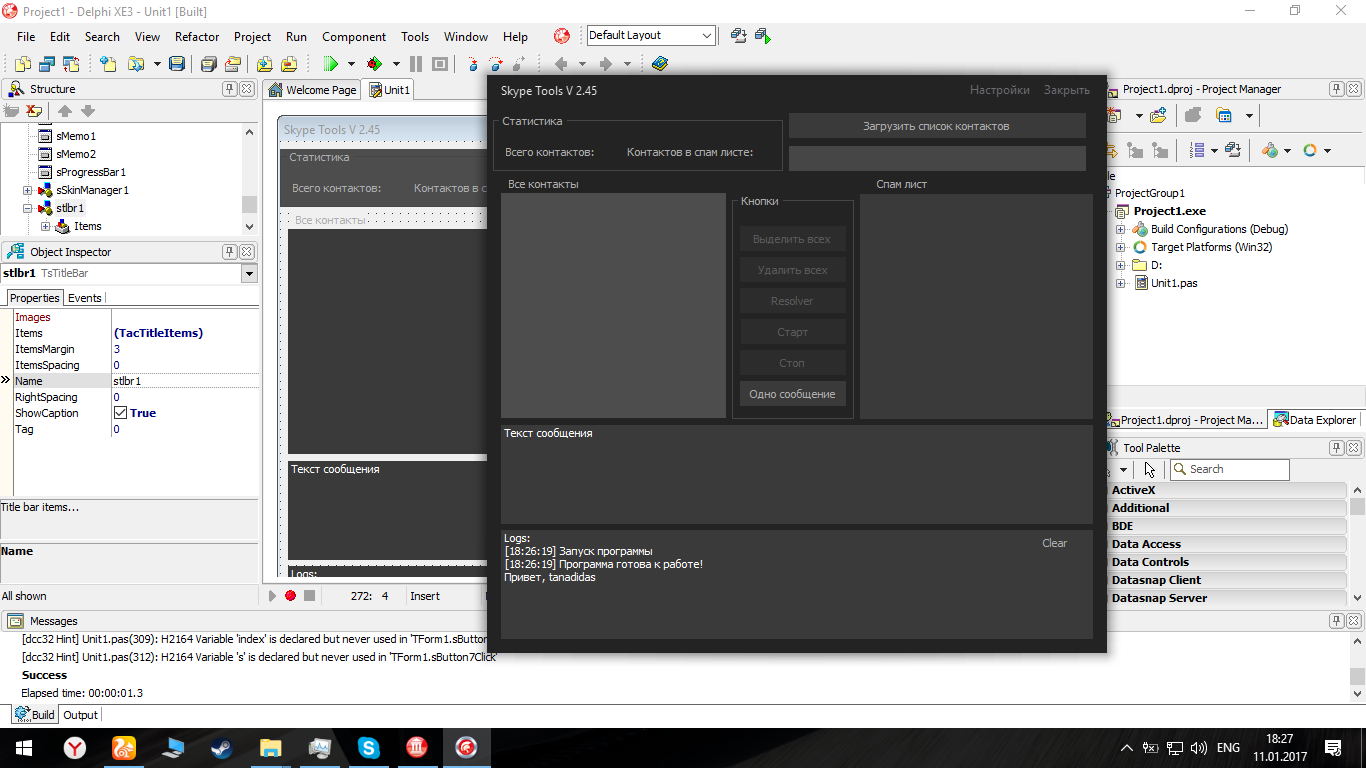
Task: Click the ENG language indicator in tray
Action: click(1228, 747)
